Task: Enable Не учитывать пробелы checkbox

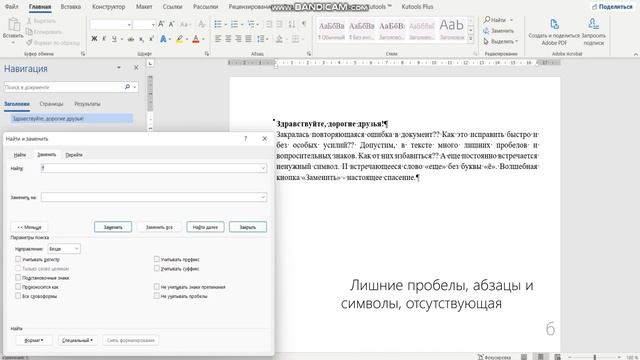Action: pos(157,296)
